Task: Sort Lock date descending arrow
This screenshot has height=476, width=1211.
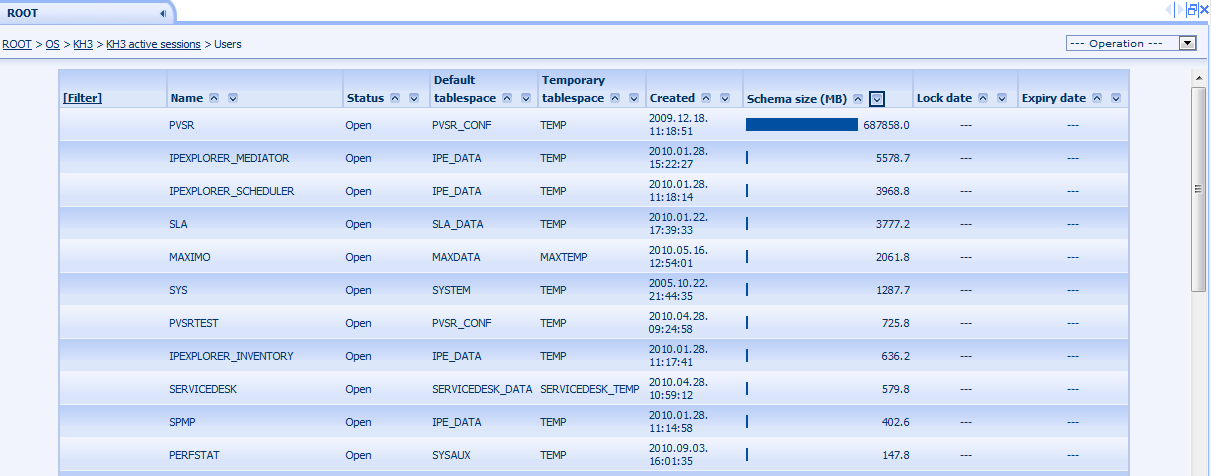Action: (1002, 98)
